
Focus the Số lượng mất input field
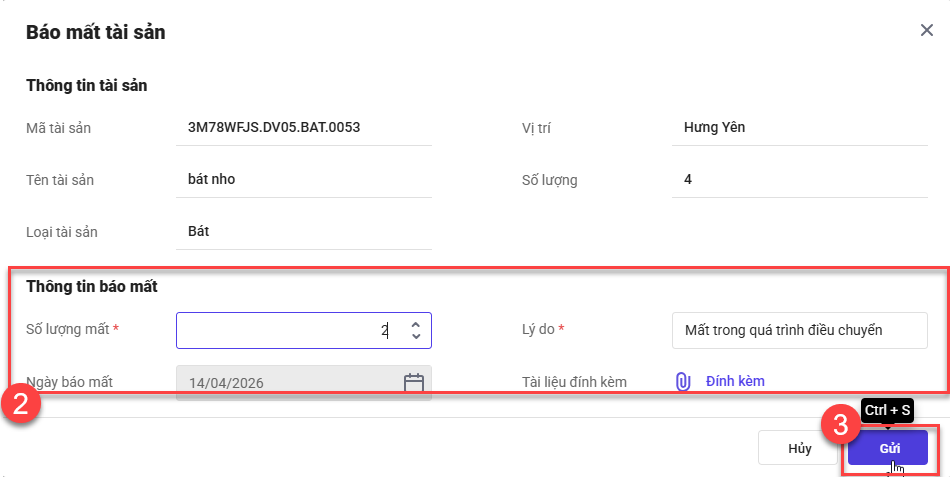pos(290,330)
